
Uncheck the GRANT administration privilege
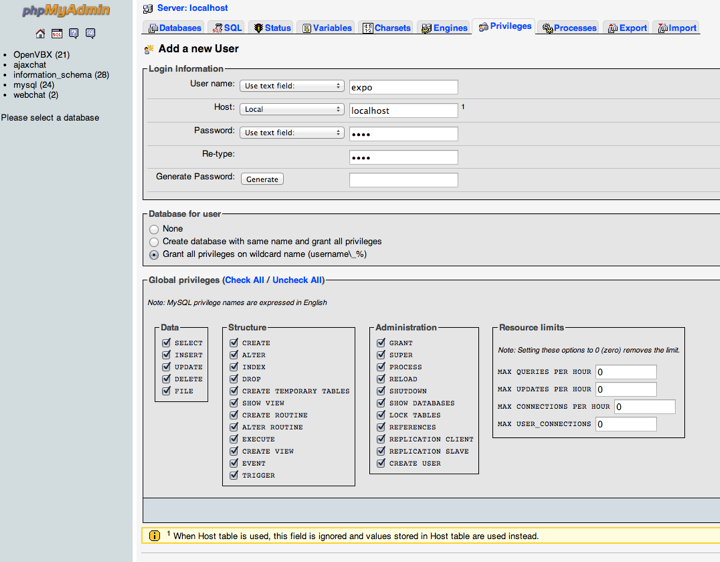(381, 343)
